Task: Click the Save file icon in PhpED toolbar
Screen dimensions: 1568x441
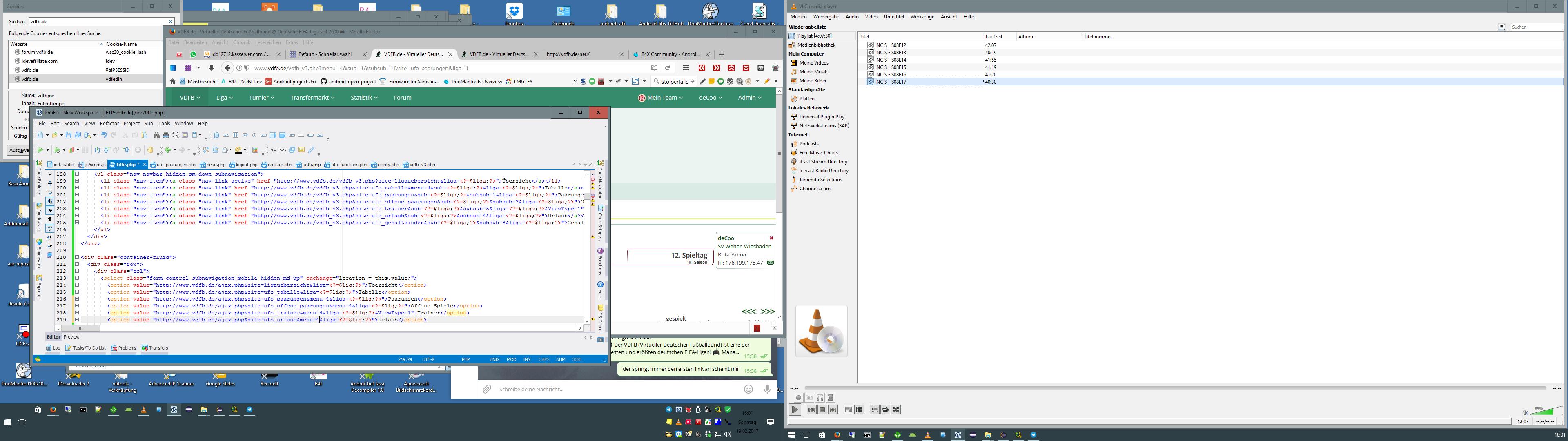Action: click(x=69, y=135)
